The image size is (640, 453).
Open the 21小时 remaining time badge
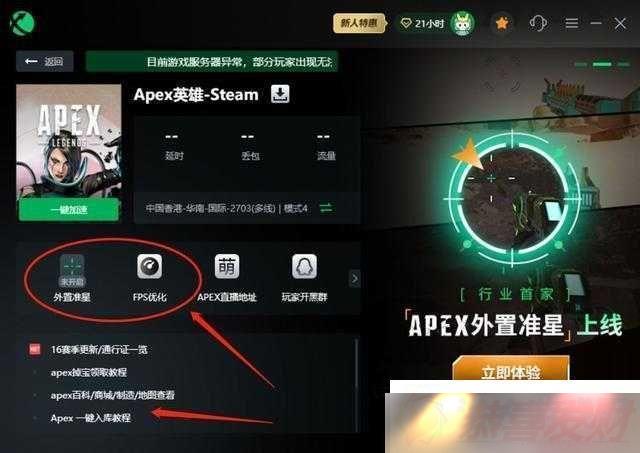pyautogui.click(x=423, y=23)
